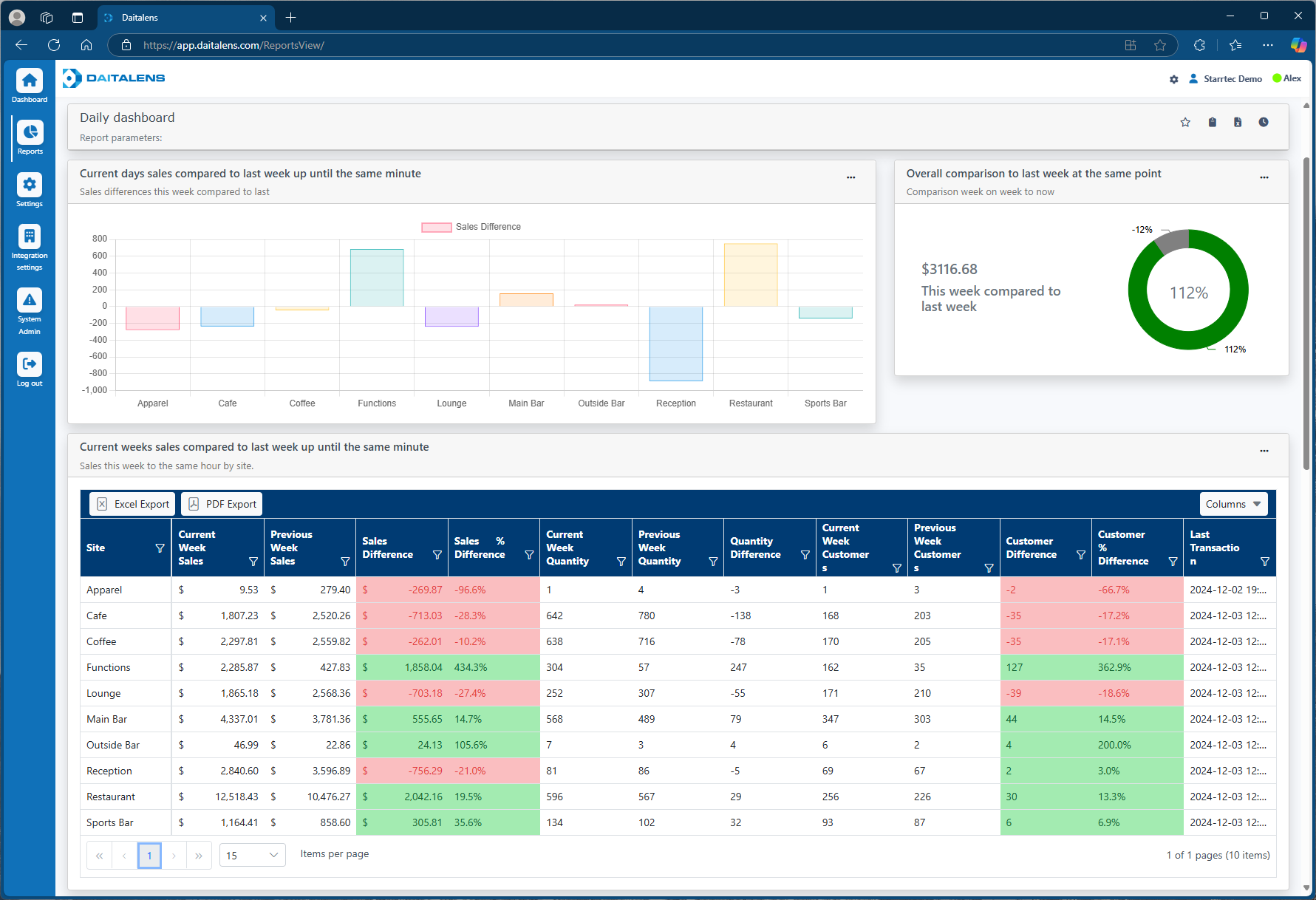Open the items per page dropdown
This screenshot has width=1316, height=900.
point(252,855)
